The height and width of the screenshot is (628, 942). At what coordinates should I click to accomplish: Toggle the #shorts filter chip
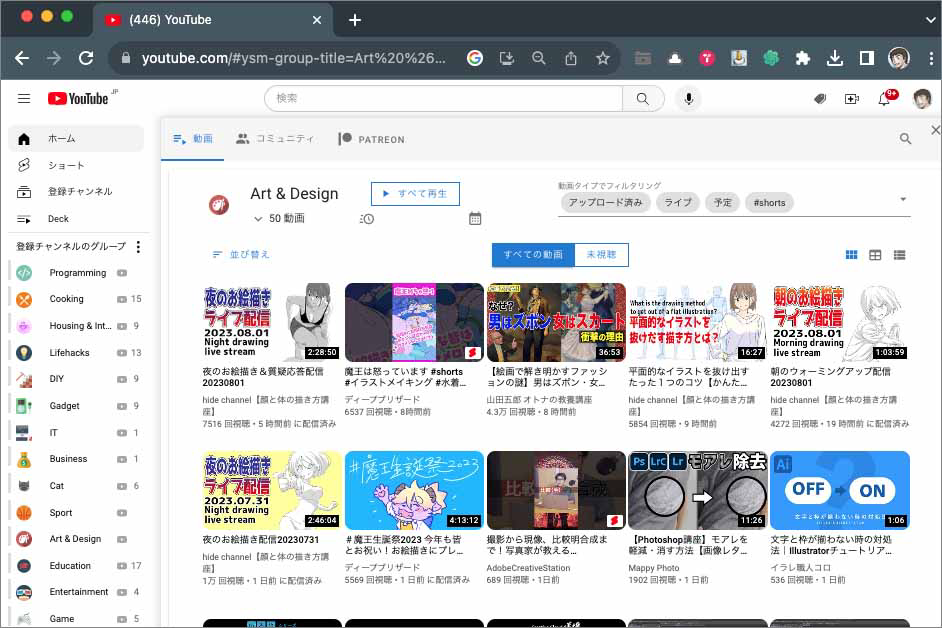(x=769, y=202)
